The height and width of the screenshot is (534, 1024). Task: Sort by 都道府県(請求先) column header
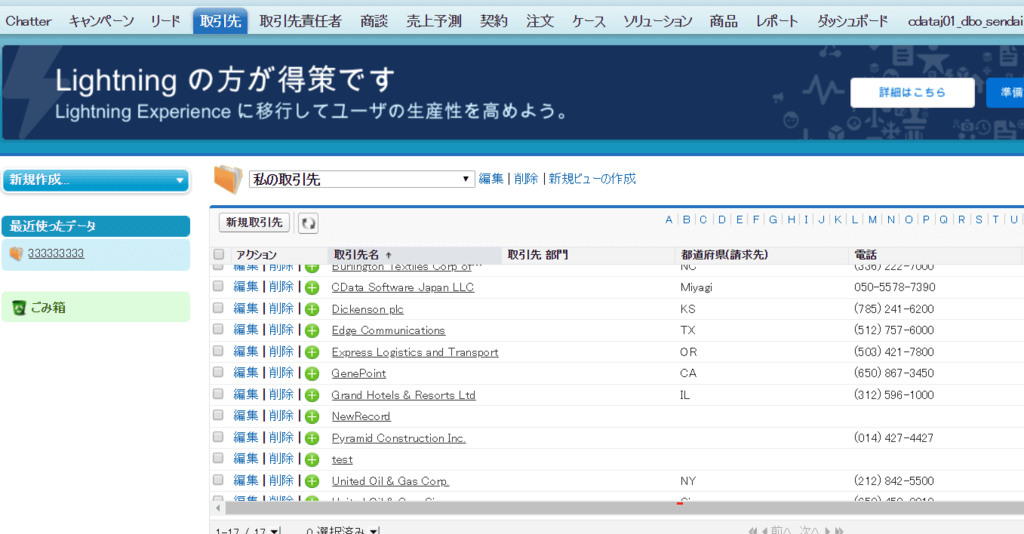point(724,255)
